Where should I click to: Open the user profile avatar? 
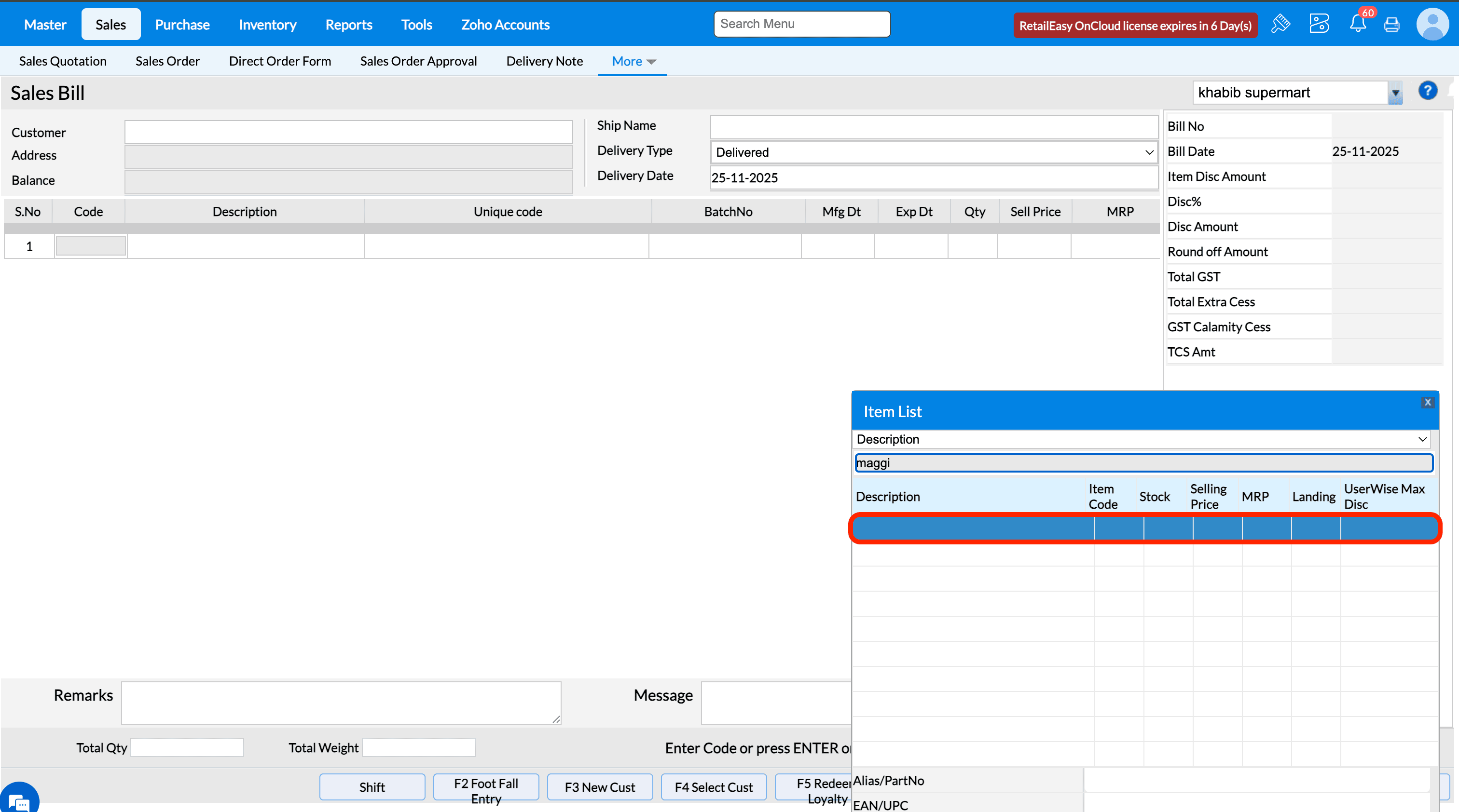tap(1432, 24)
